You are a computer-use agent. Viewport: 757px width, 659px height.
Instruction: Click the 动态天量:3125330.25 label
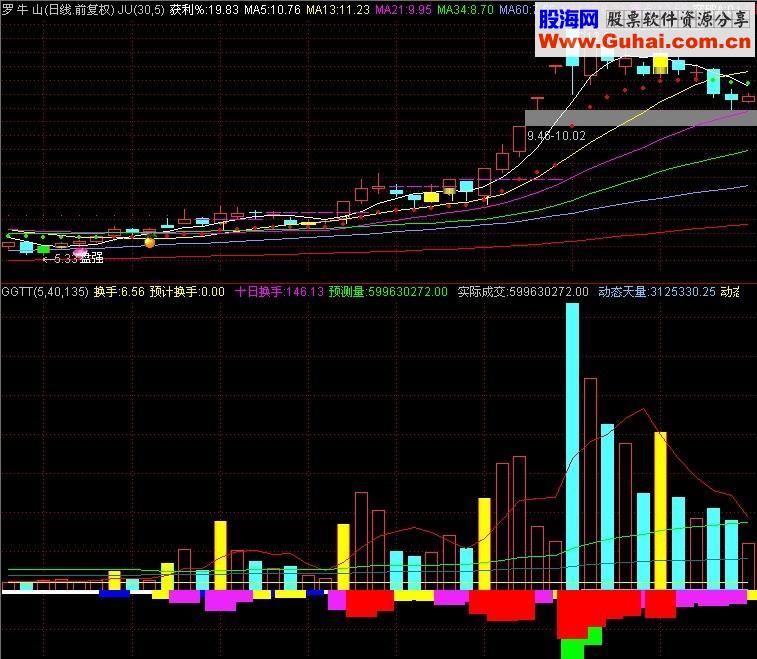click(x=657, y=292)
